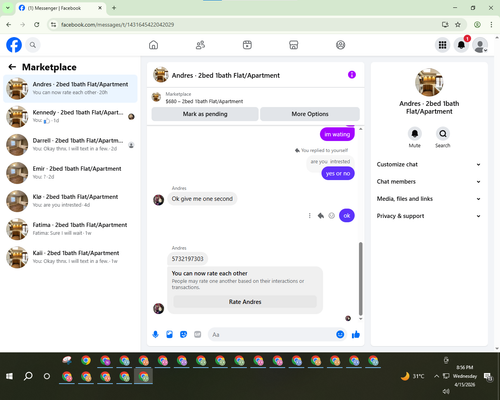
Task: Open Windows taskbar search
Action: (28, 376)
